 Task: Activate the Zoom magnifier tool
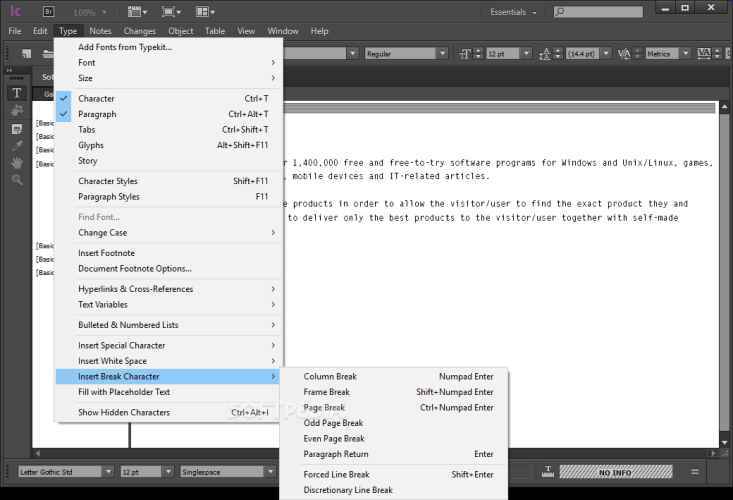(17, 180)
